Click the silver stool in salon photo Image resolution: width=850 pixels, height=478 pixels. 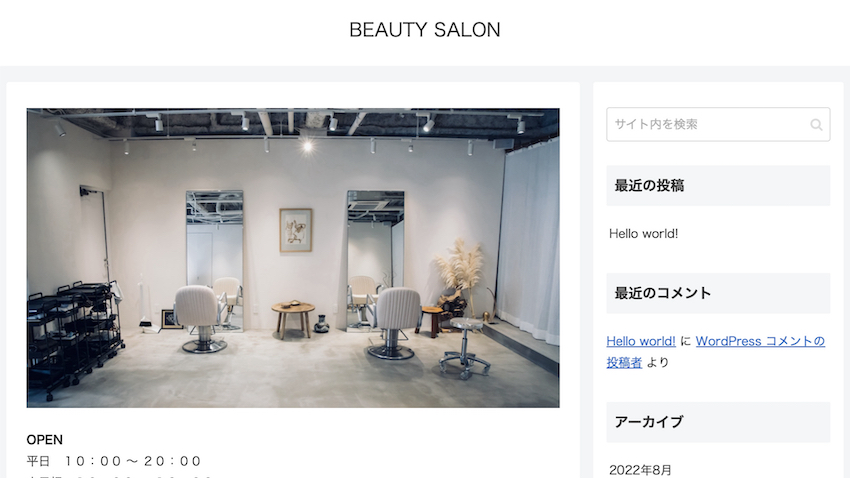465,348
